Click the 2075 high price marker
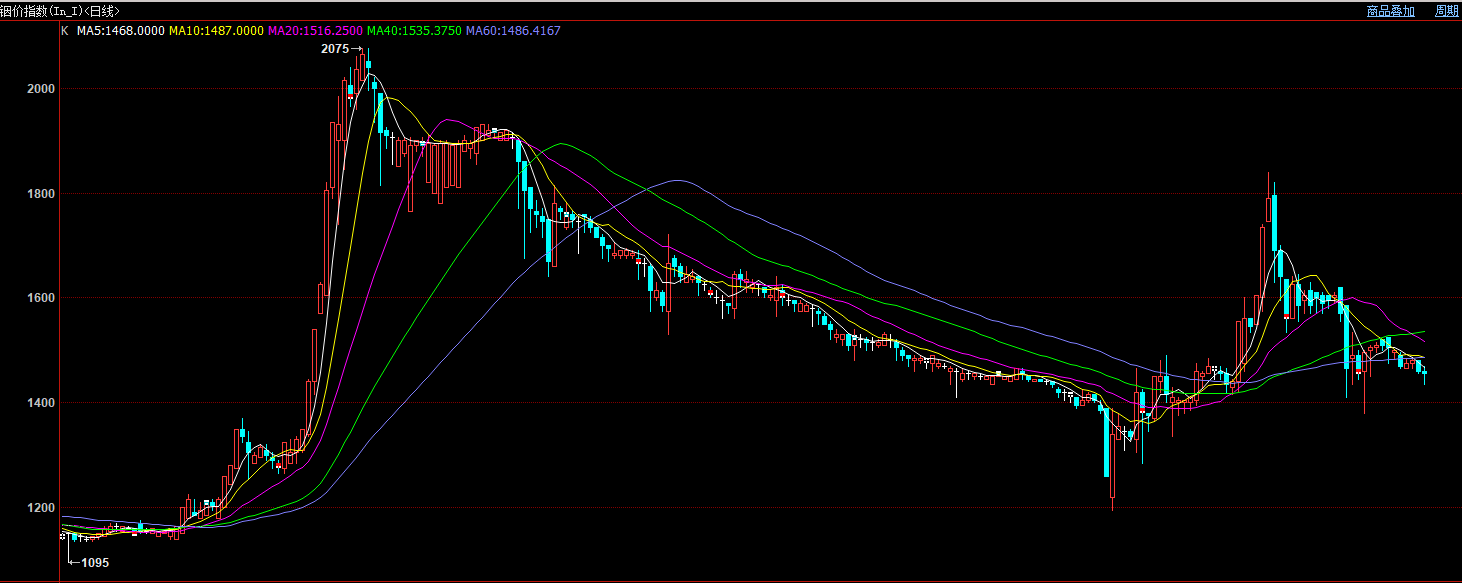Screen dimensions: 1462x583 click(335, 48)
